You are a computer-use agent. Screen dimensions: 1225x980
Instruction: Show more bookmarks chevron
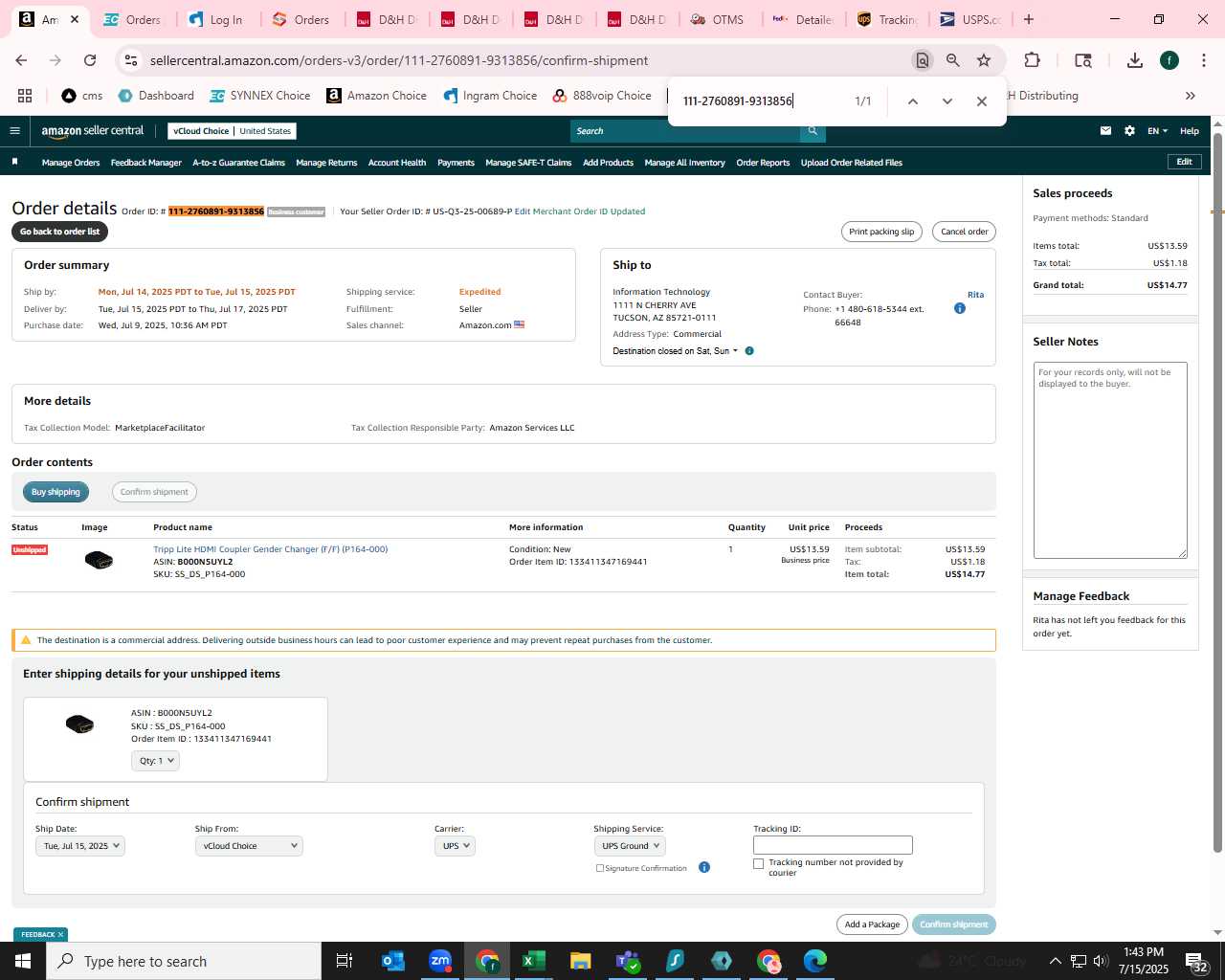(1191, 96)
